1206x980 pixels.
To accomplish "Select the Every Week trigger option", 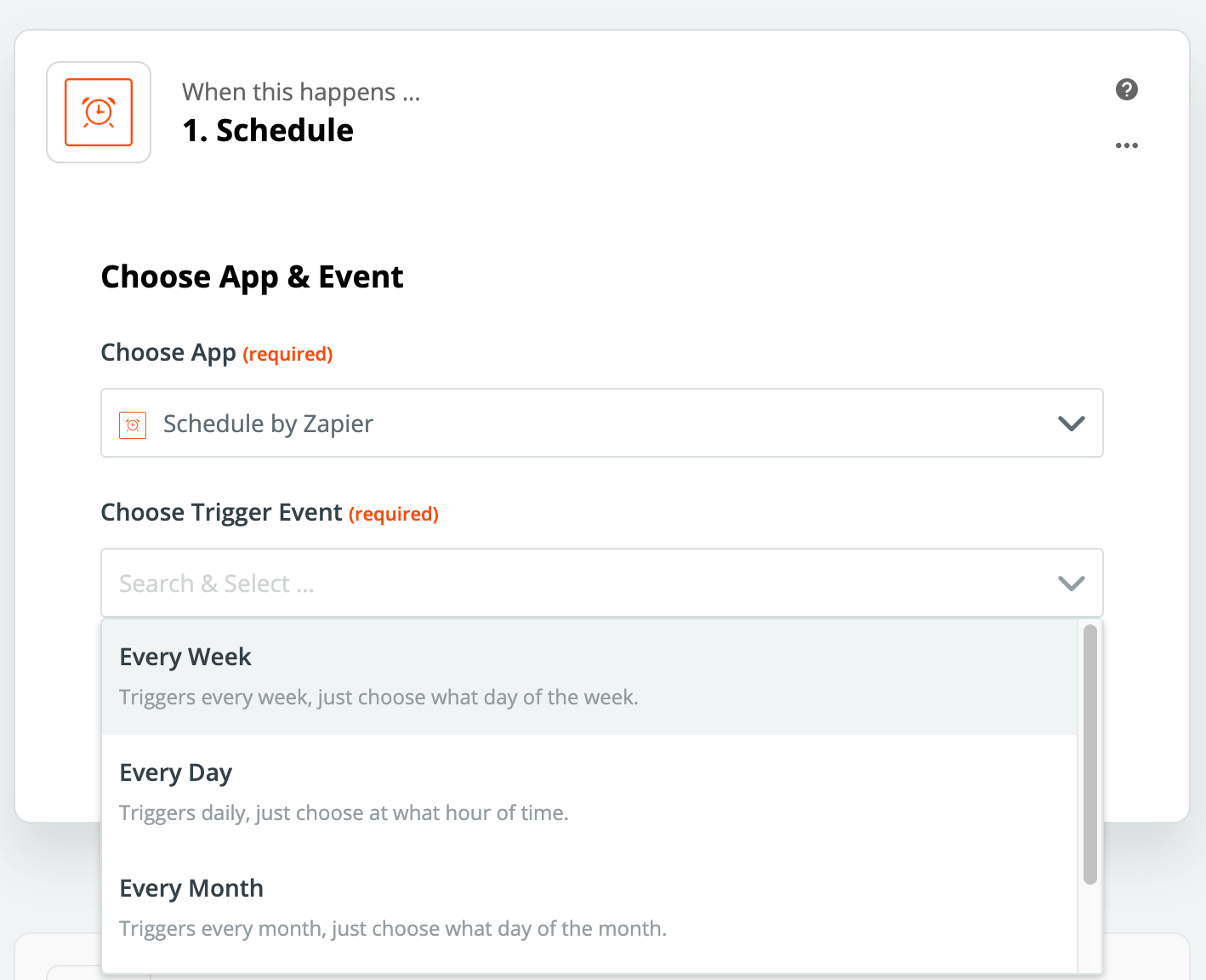I will pyautogui.click(x=589, y=677).
